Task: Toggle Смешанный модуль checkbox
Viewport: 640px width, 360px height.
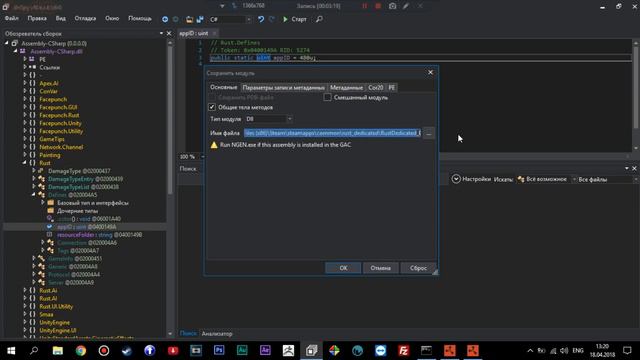Action: tap(327, 98)
